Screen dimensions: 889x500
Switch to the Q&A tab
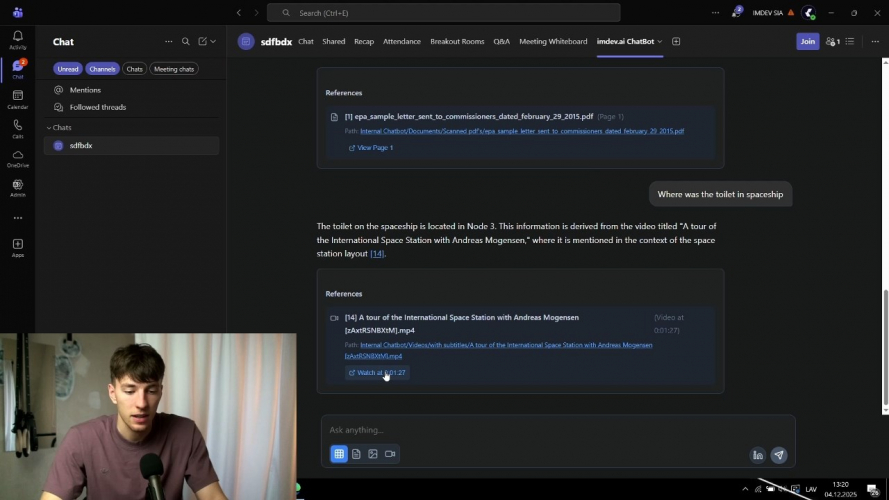coord(501,41)
